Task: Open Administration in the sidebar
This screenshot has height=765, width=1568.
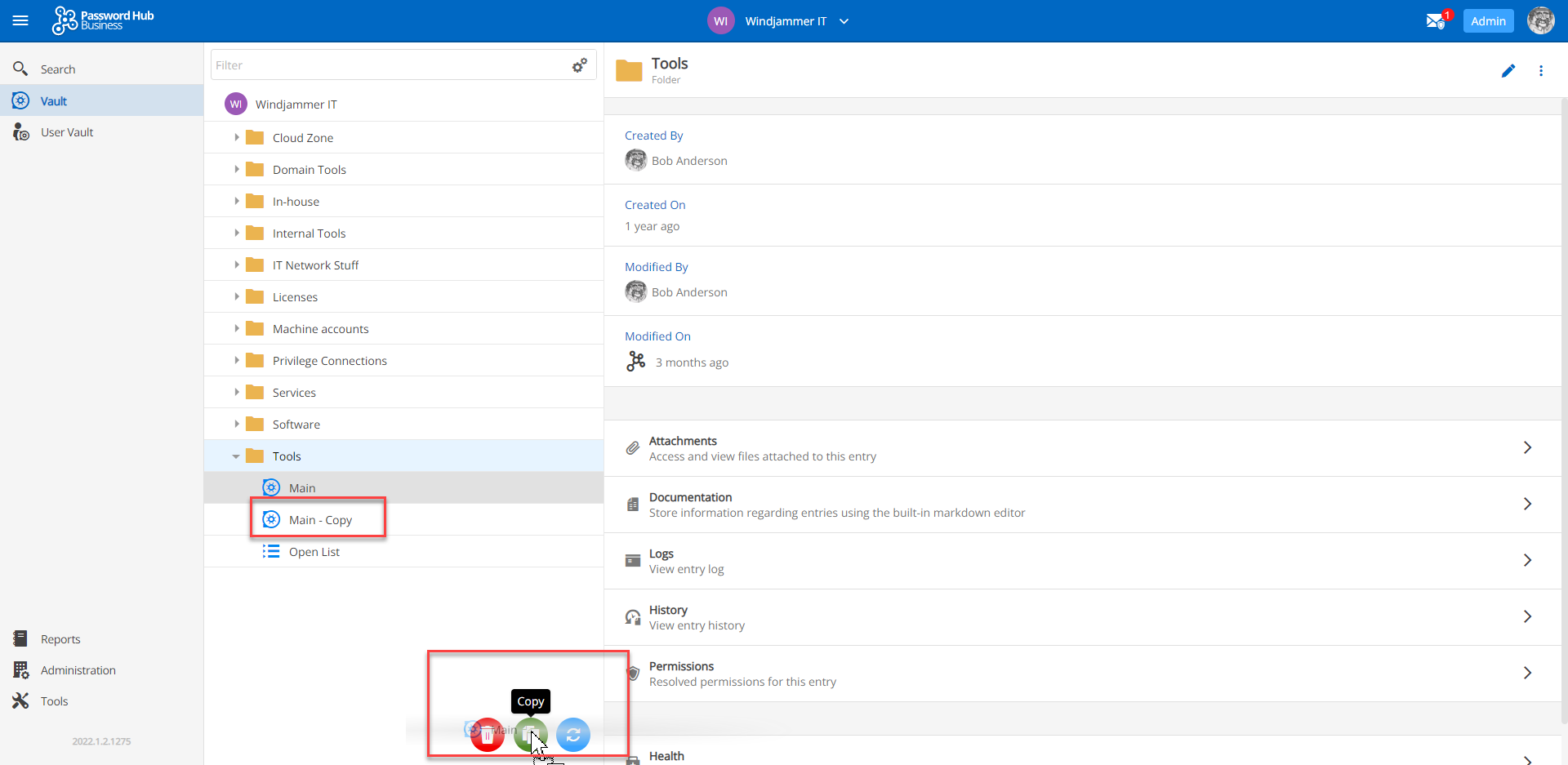Action: tap(78, 670)
